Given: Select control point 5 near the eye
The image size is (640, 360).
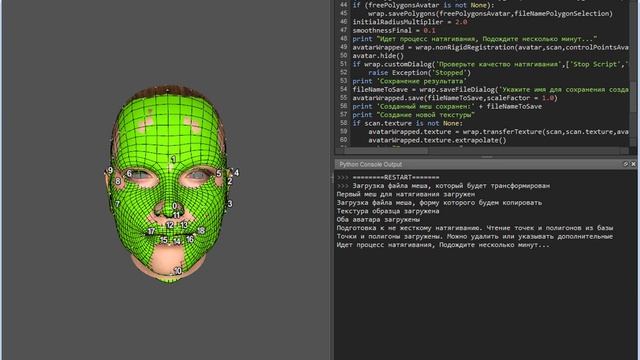Looking at the screenshot, I should (x=219, y=173).
